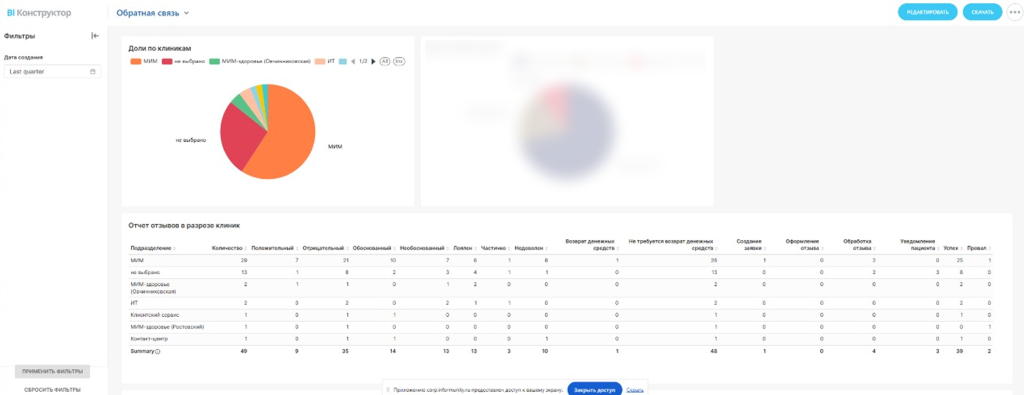The image size is (1024, 395).
Task: Toggle не выбрано series in legend
Action: coord(183,61)
